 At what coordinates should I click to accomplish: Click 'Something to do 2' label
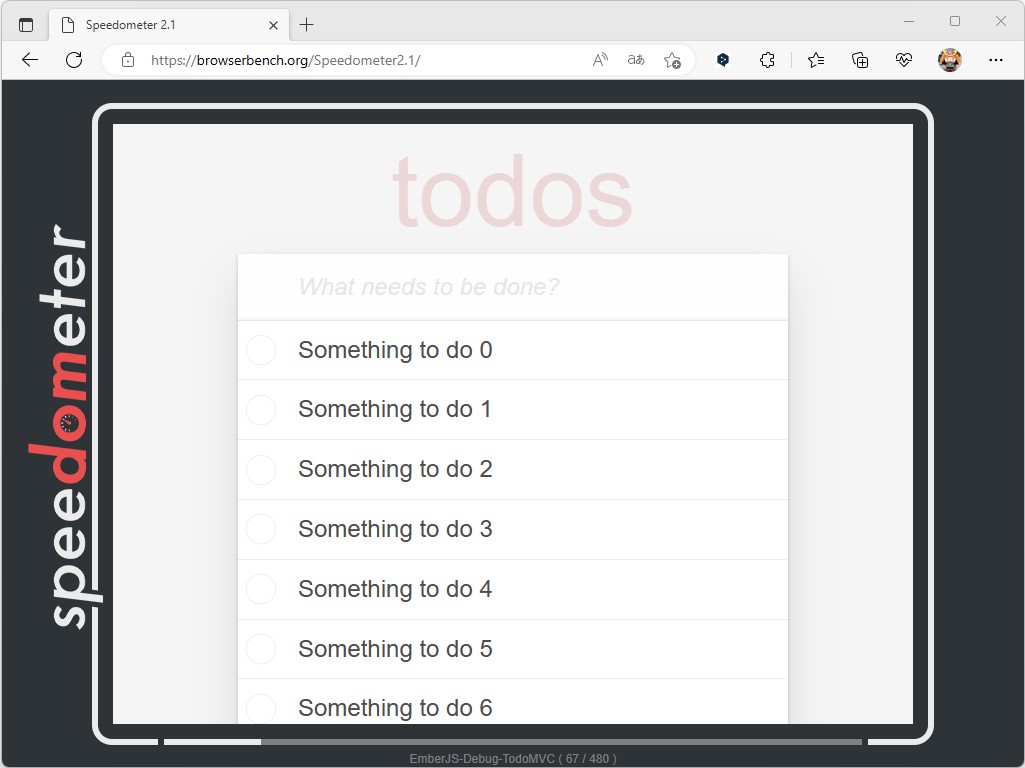395,469
